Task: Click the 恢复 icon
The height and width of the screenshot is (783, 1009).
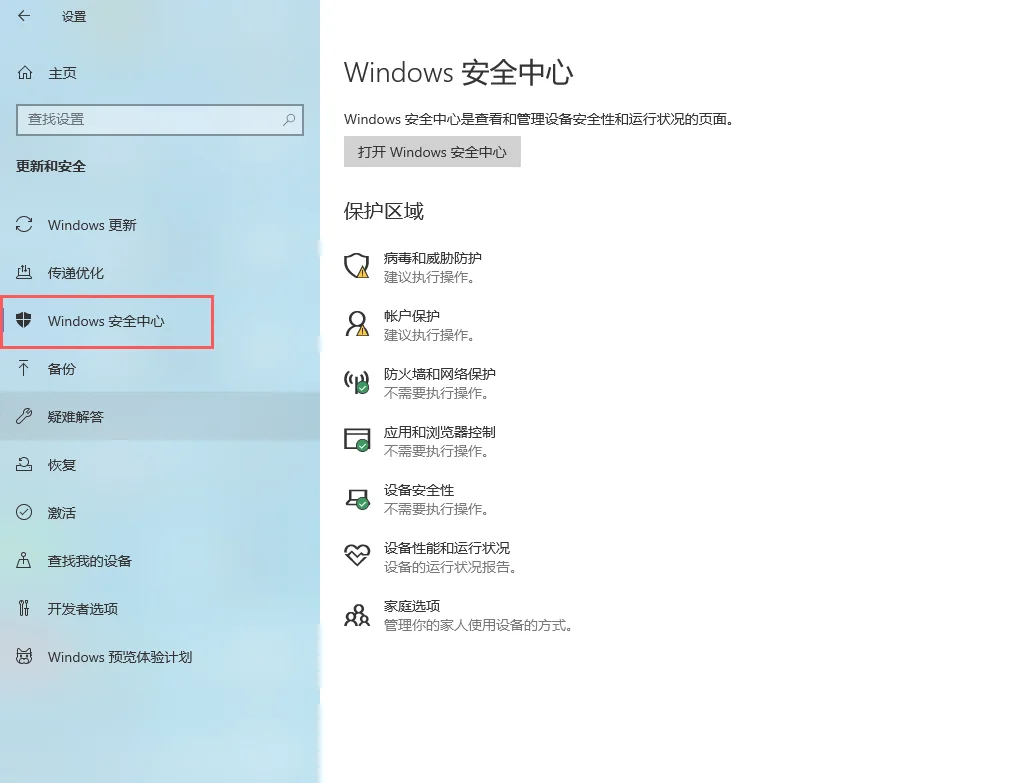Action: (x=24, y=464)
